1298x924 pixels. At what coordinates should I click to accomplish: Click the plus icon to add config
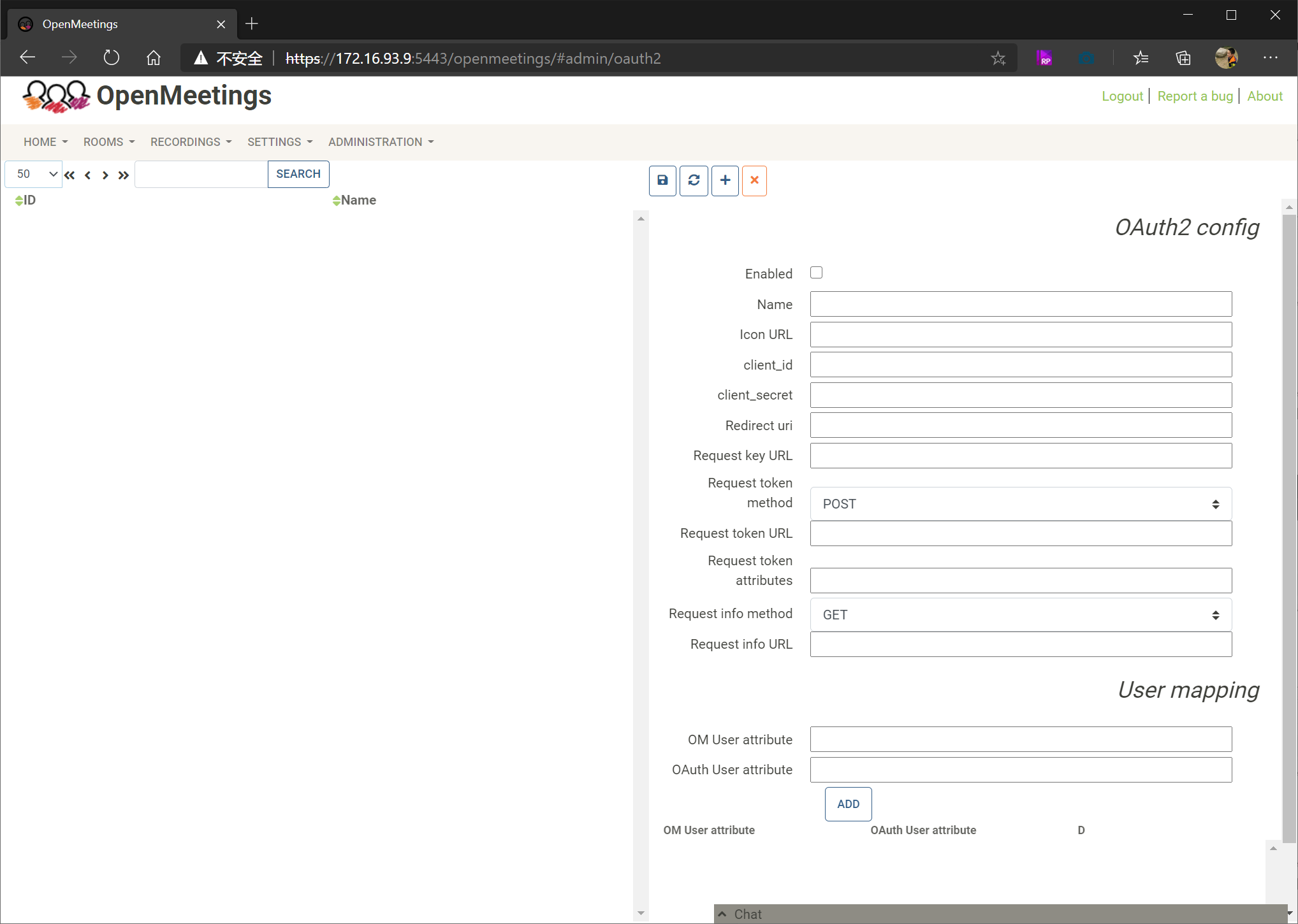(x=725, y=181)
